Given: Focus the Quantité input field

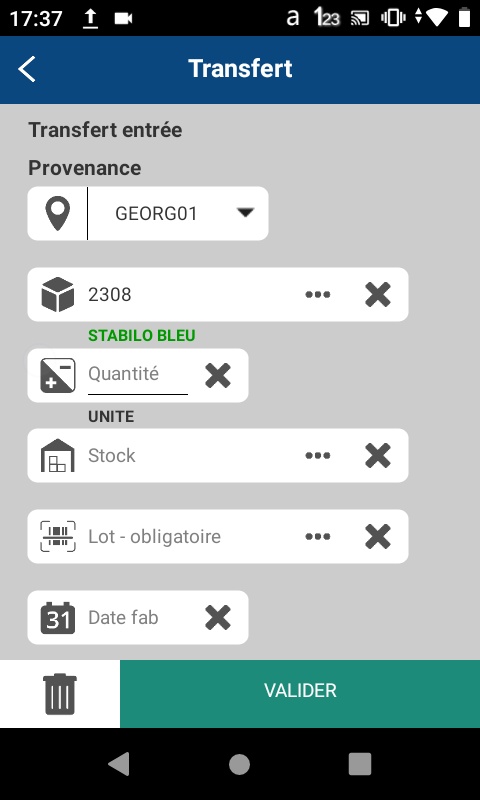Looking at the screenshot, I should point(138,375).
